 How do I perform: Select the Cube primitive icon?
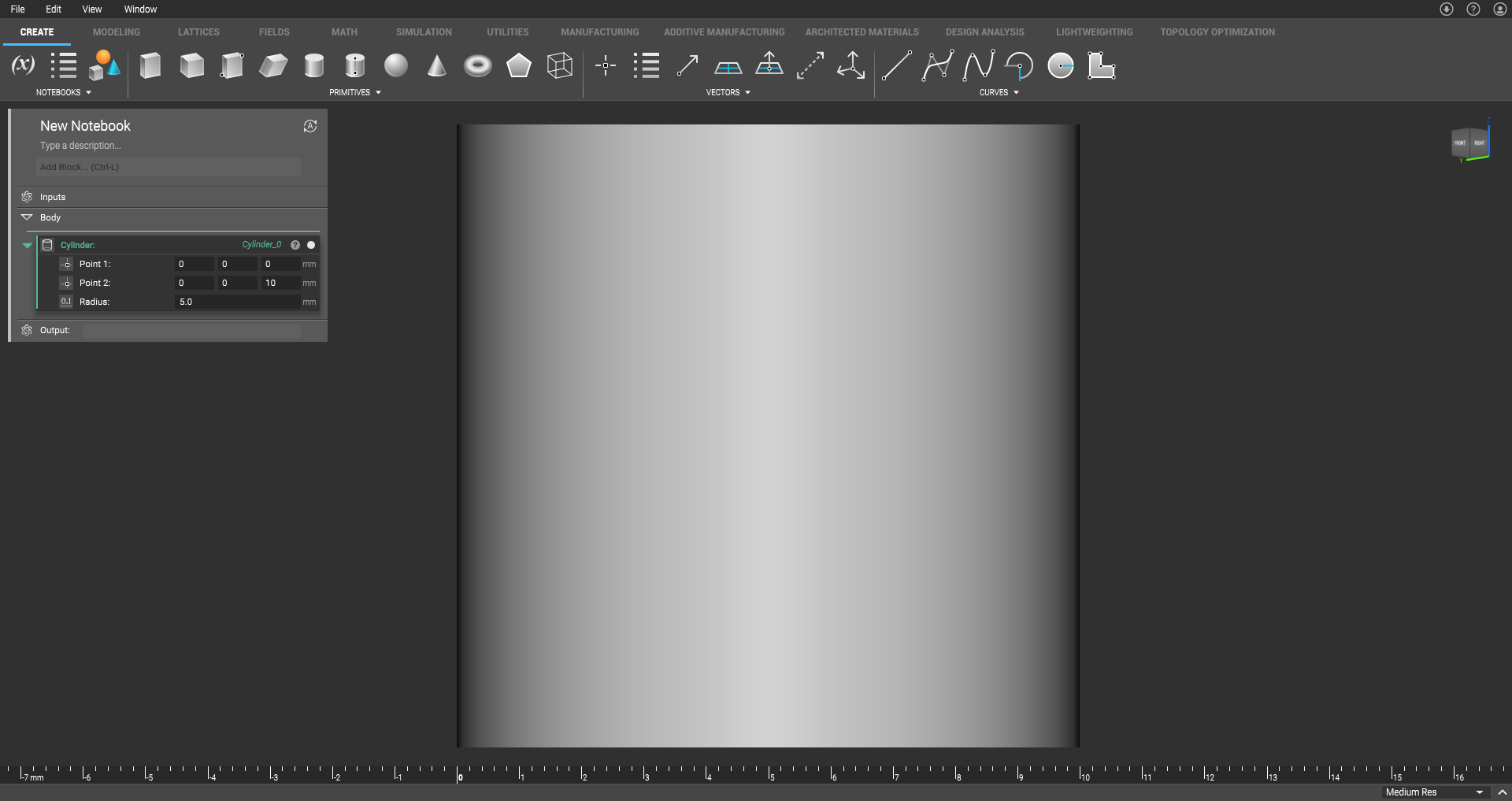[x=191, y=65]
